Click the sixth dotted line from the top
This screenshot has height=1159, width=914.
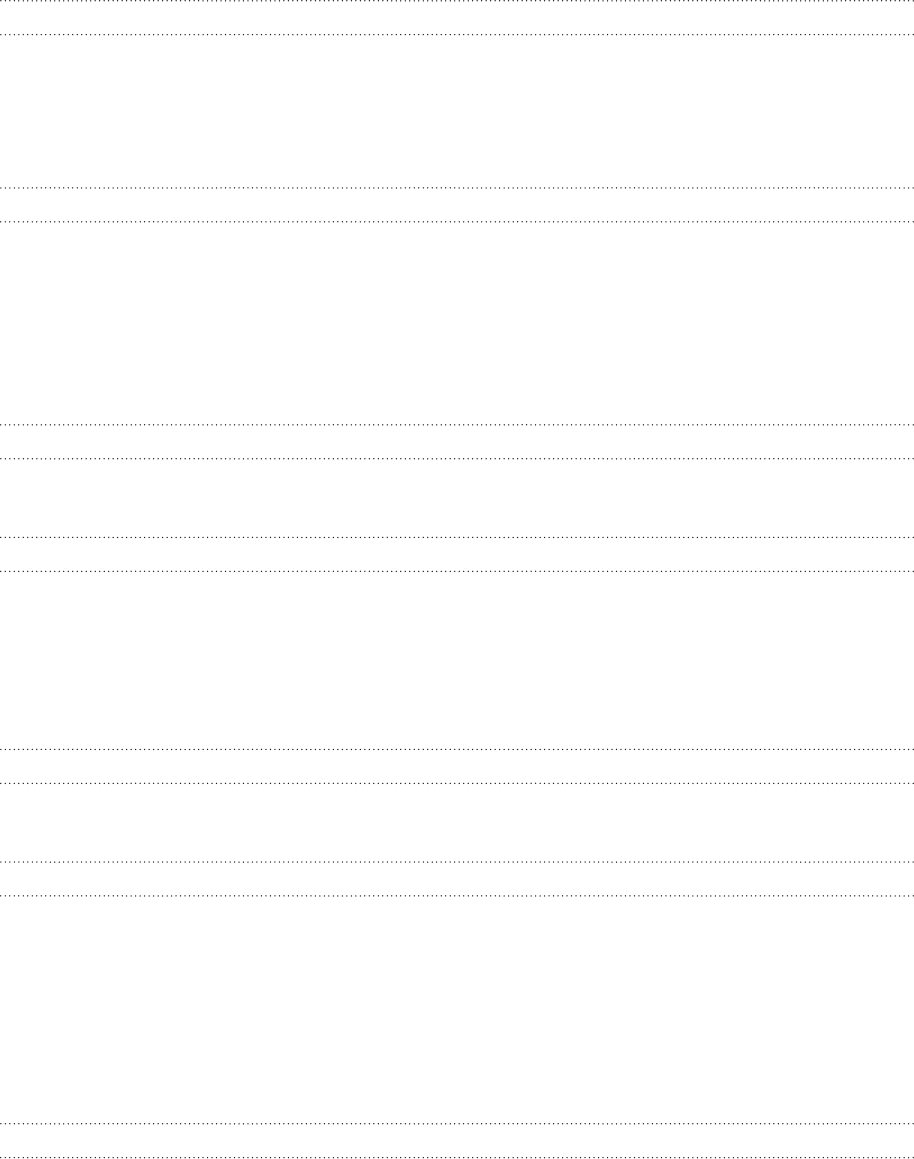457,458
